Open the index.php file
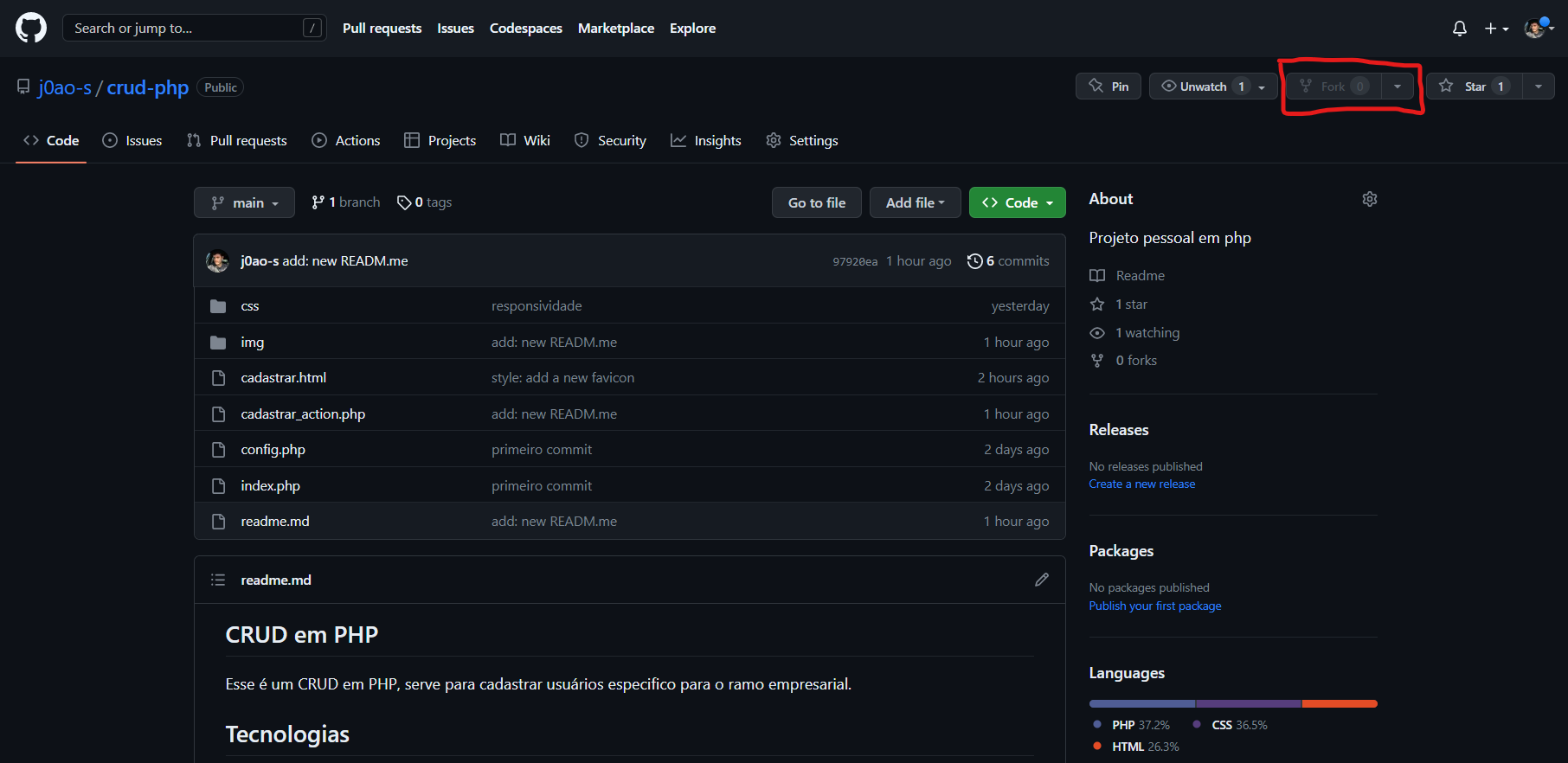Image resolution: width=1568 pixels, height=763 pixels. point(270,486)
